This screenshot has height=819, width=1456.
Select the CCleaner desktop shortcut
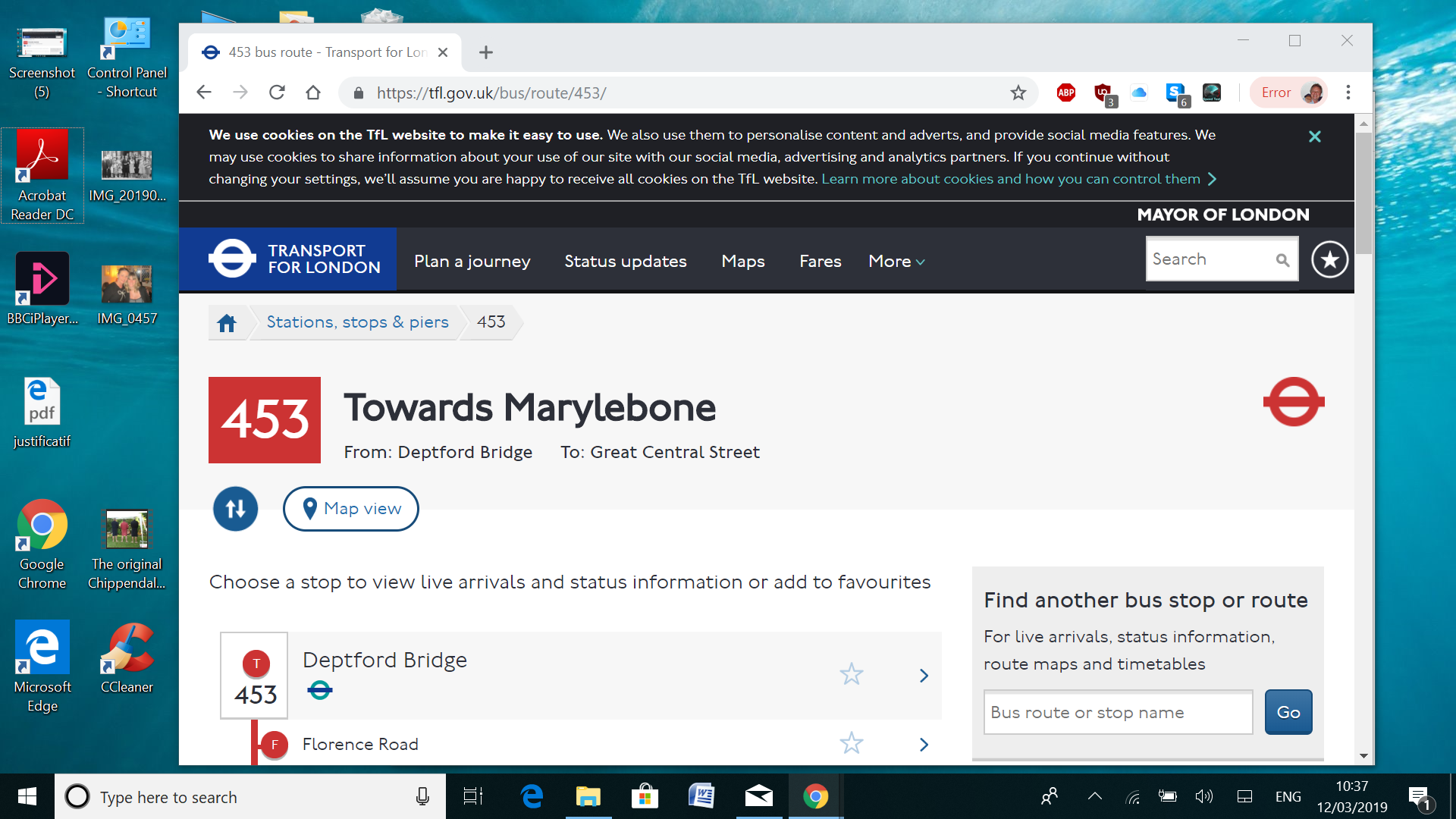(127, 658)
